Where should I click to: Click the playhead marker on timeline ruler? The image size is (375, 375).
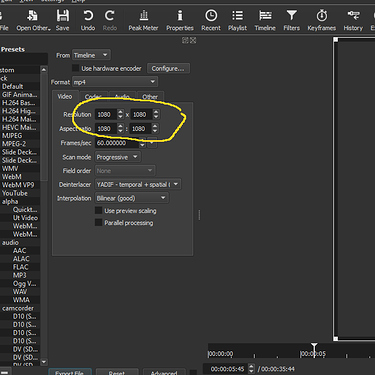tap(314, 348)
